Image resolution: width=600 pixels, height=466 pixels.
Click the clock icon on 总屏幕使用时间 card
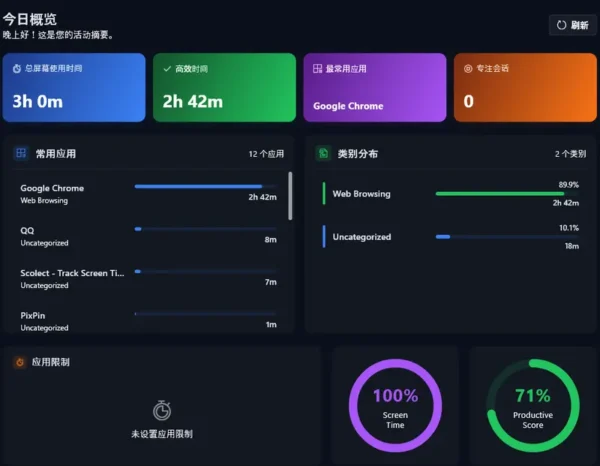click(17, 69)
